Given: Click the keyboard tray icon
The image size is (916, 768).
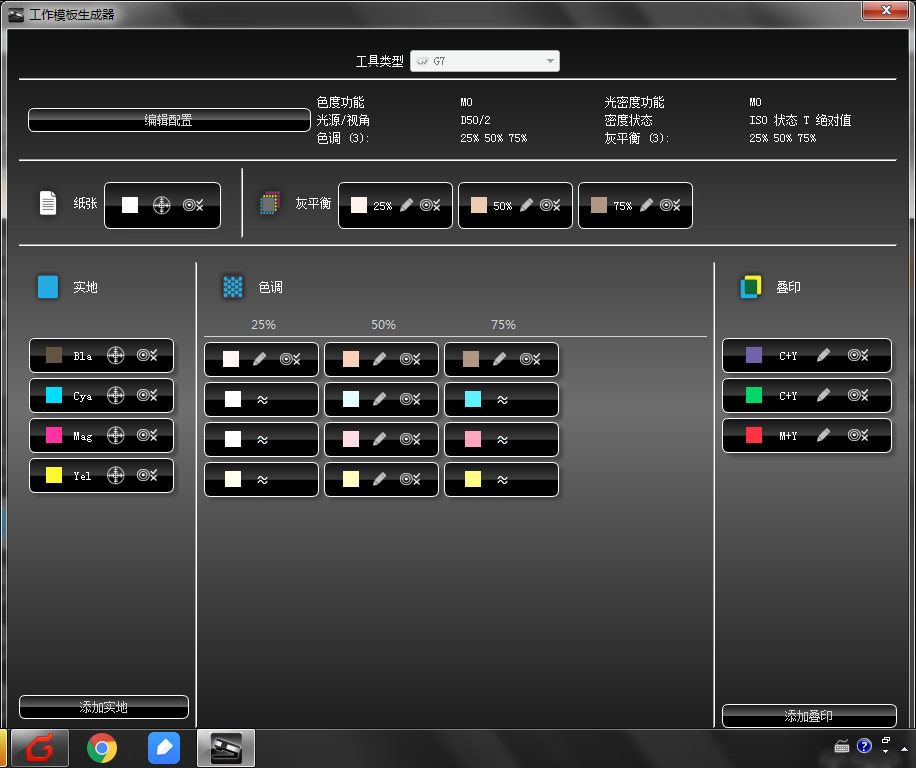Looking at the screenshot, I should 841,746.
